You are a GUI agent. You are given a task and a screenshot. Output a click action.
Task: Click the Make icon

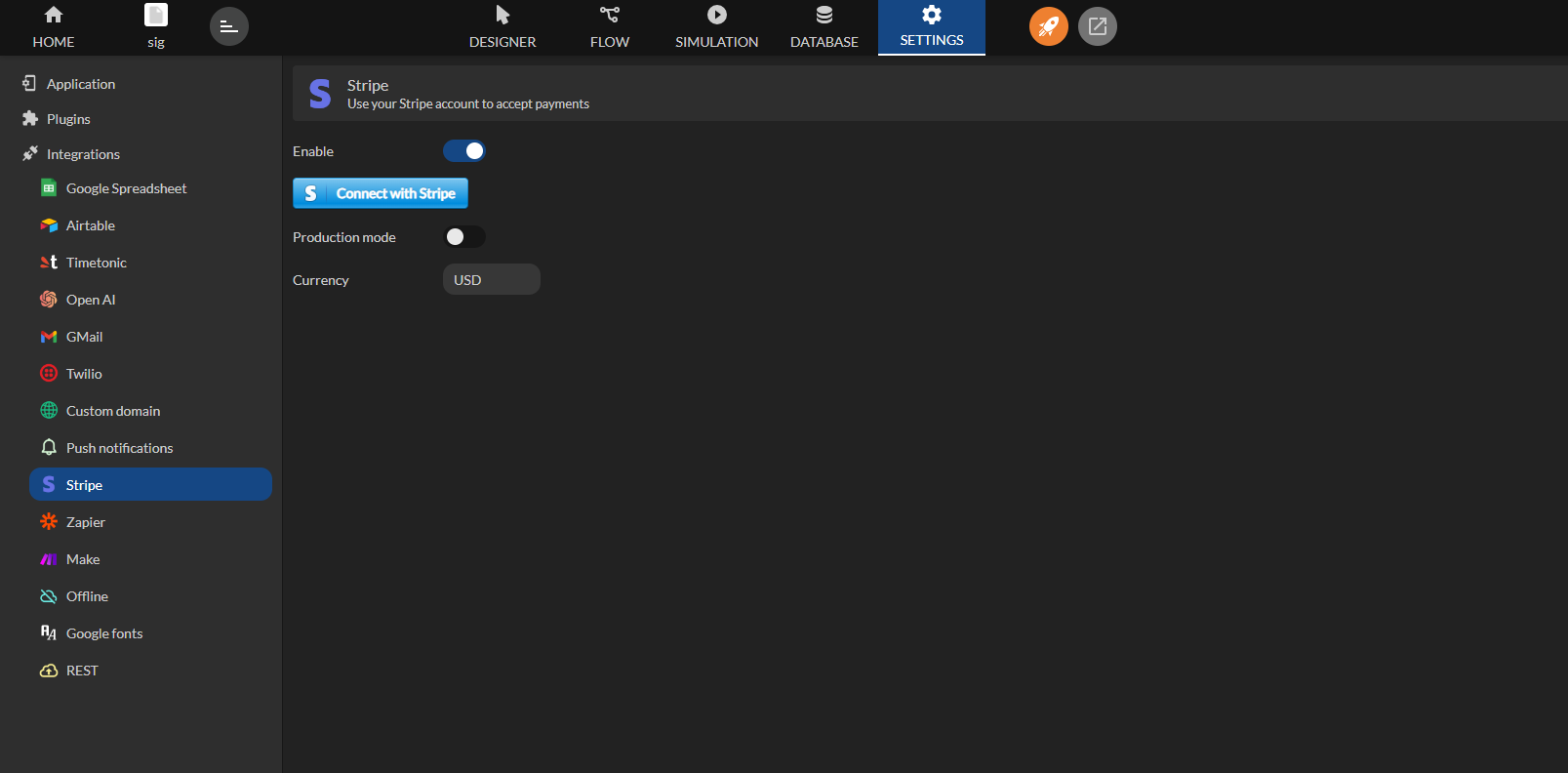point(49,559)
